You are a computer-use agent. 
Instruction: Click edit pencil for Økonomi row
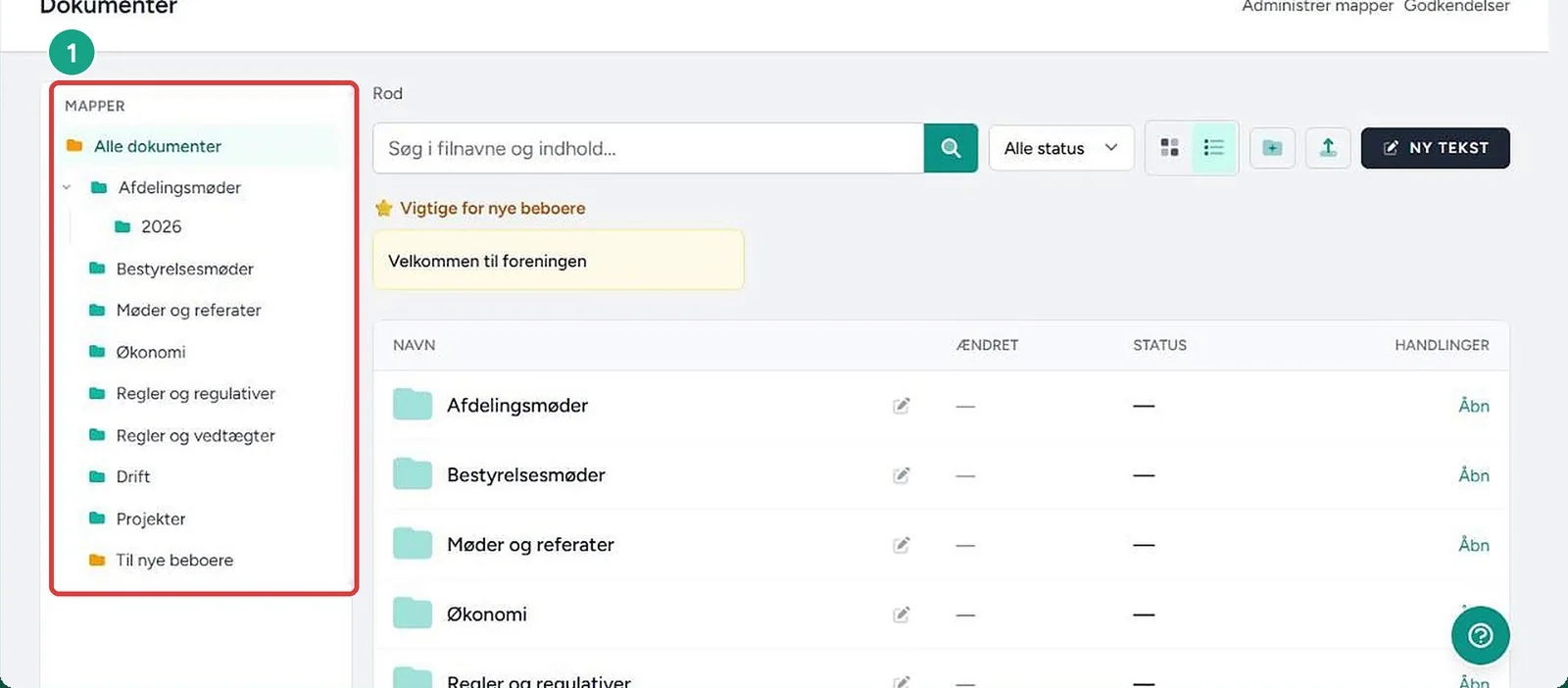tap(902, 614)
